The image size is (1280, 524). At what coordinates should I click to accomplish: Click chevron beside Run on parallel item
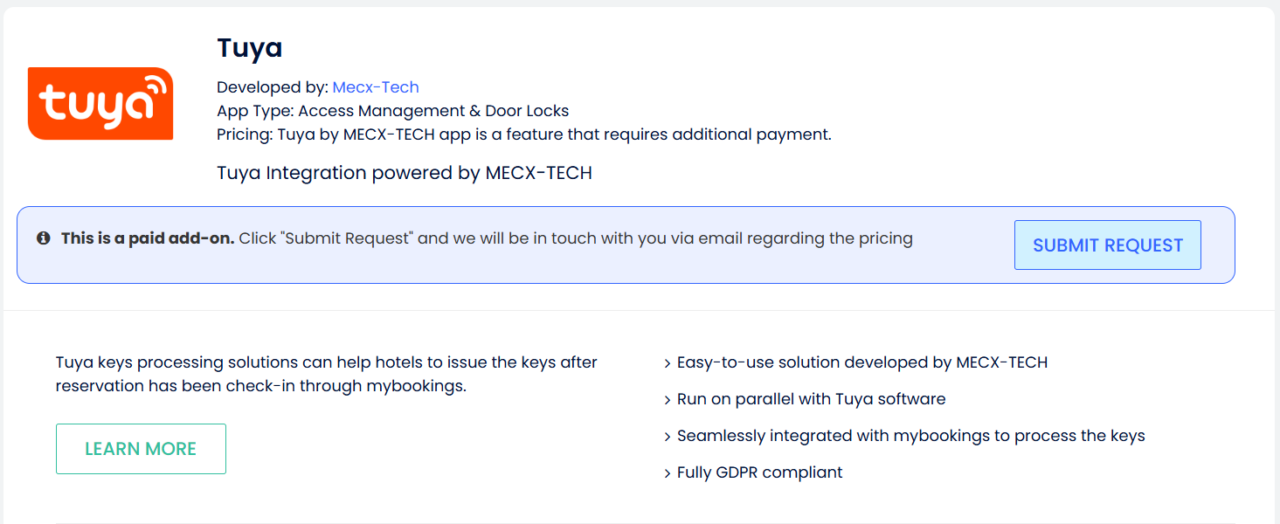coord(667,400)
